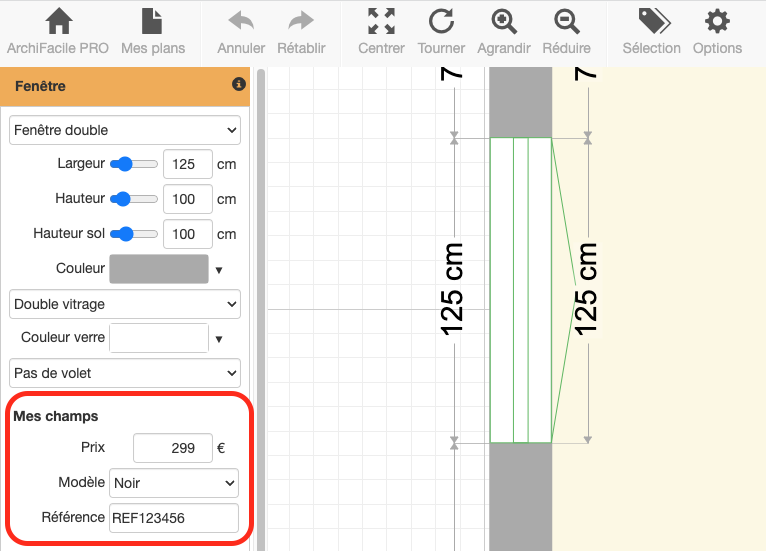The image size is (766, 551).
Task: Expand the Double vitrage dropdown
Action: [x=125, y=304]
